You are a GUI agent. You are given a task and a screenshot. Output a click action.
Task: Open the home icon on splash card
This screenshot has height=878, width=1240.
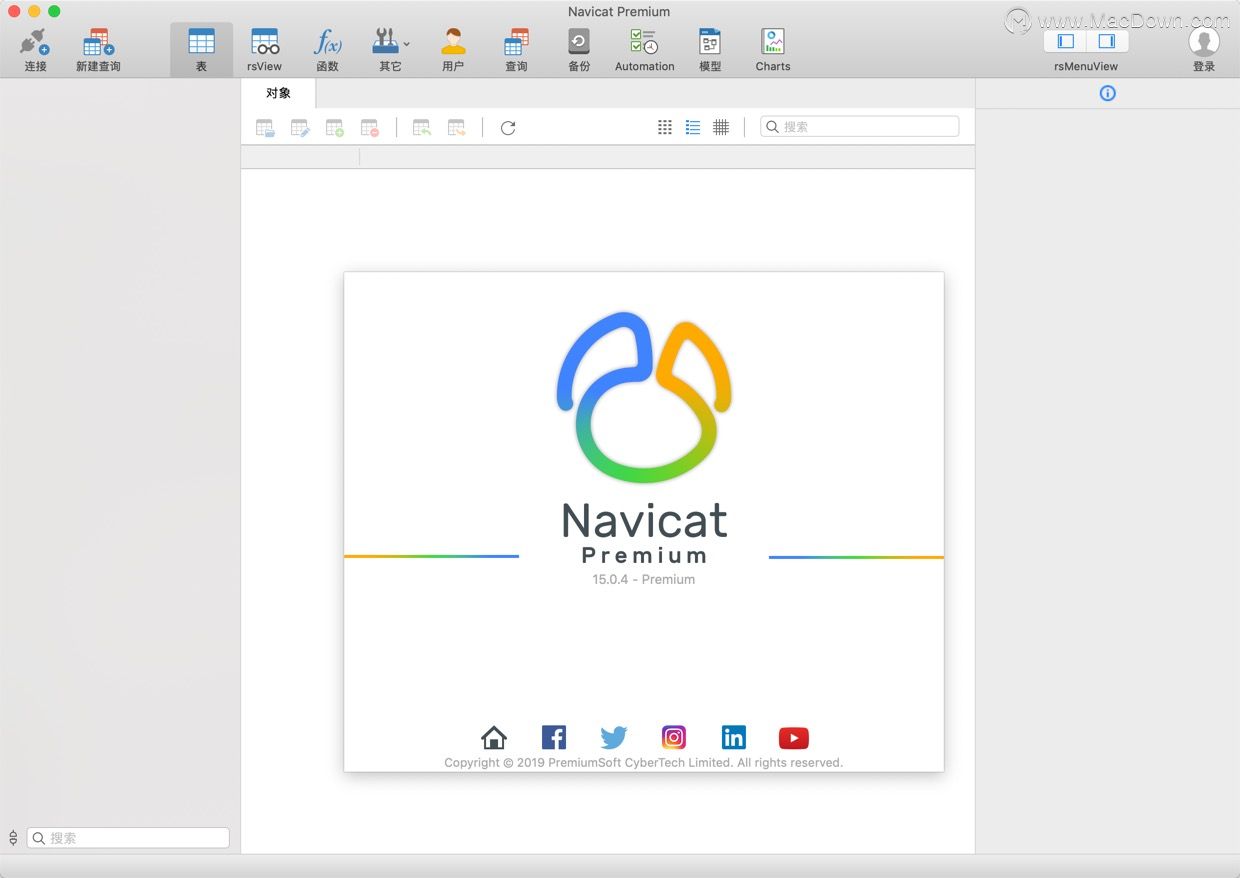point(494,738)
